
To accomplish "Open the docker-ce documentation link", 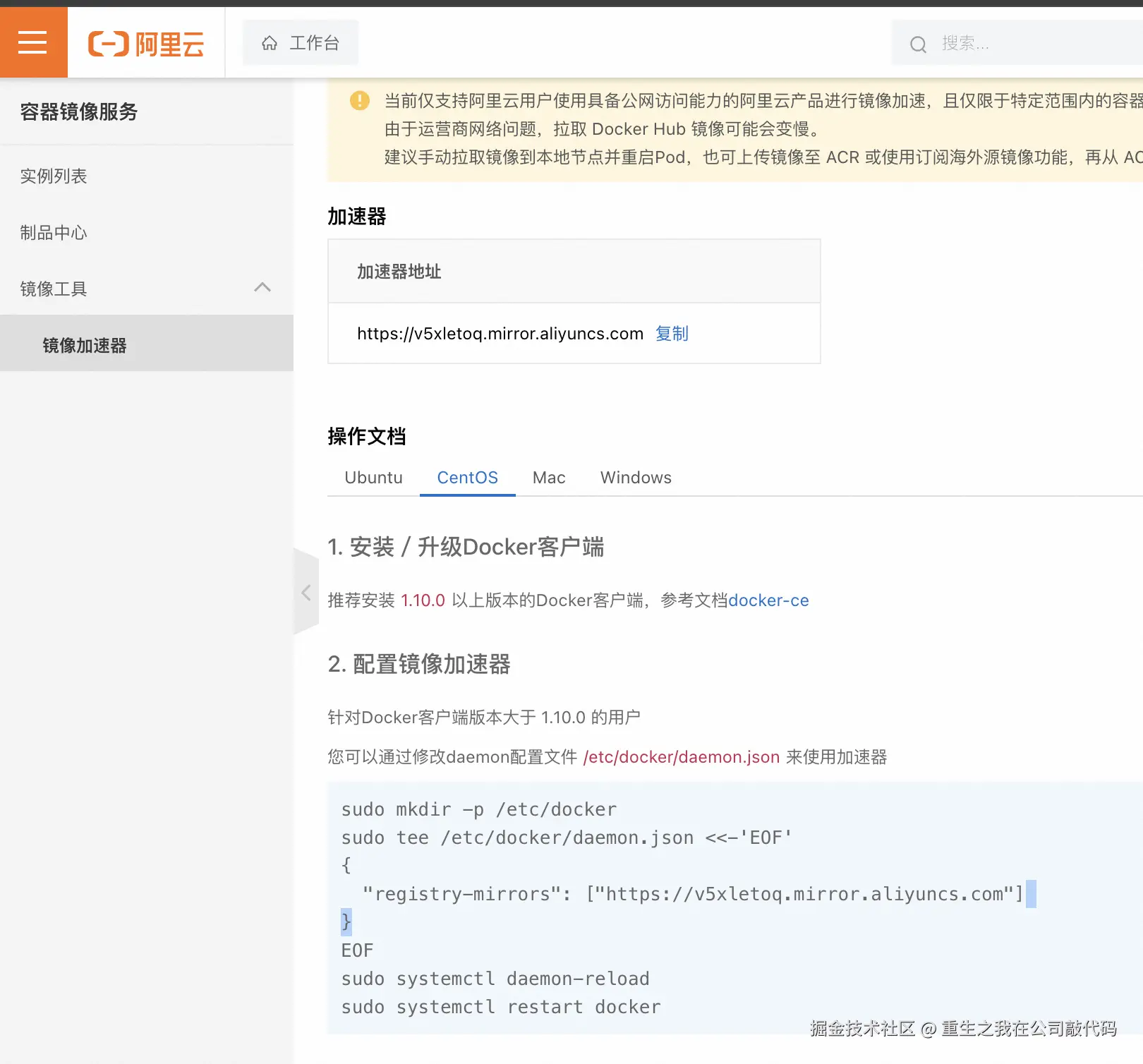I will tap(768, 600).
